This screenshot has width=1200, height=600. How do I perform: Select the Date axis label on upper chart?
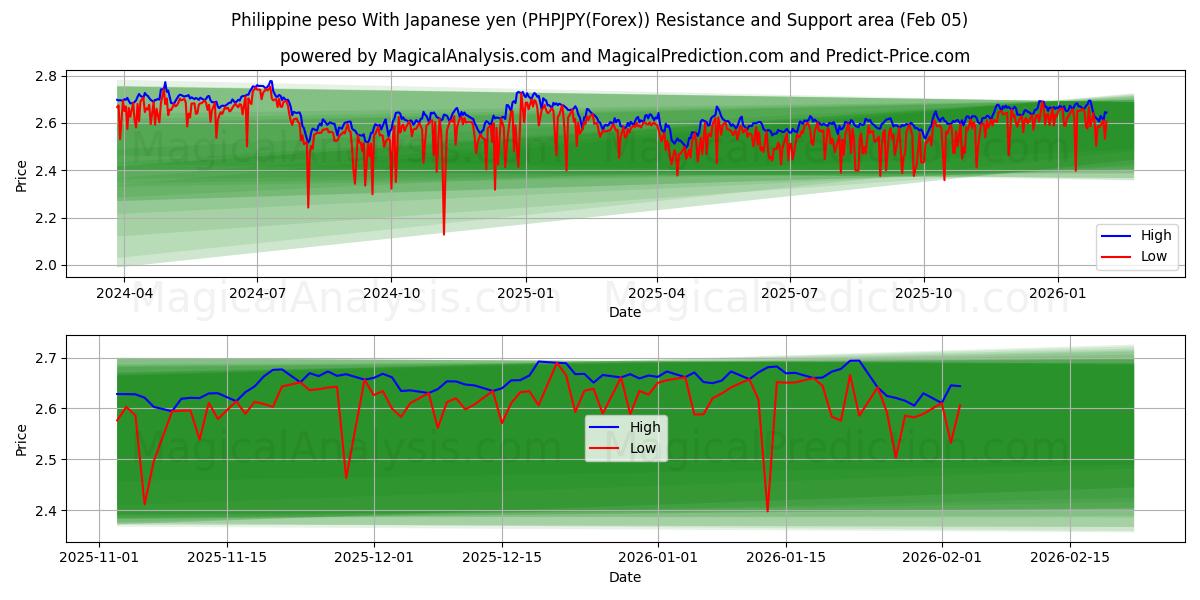[x=624, y=313]
